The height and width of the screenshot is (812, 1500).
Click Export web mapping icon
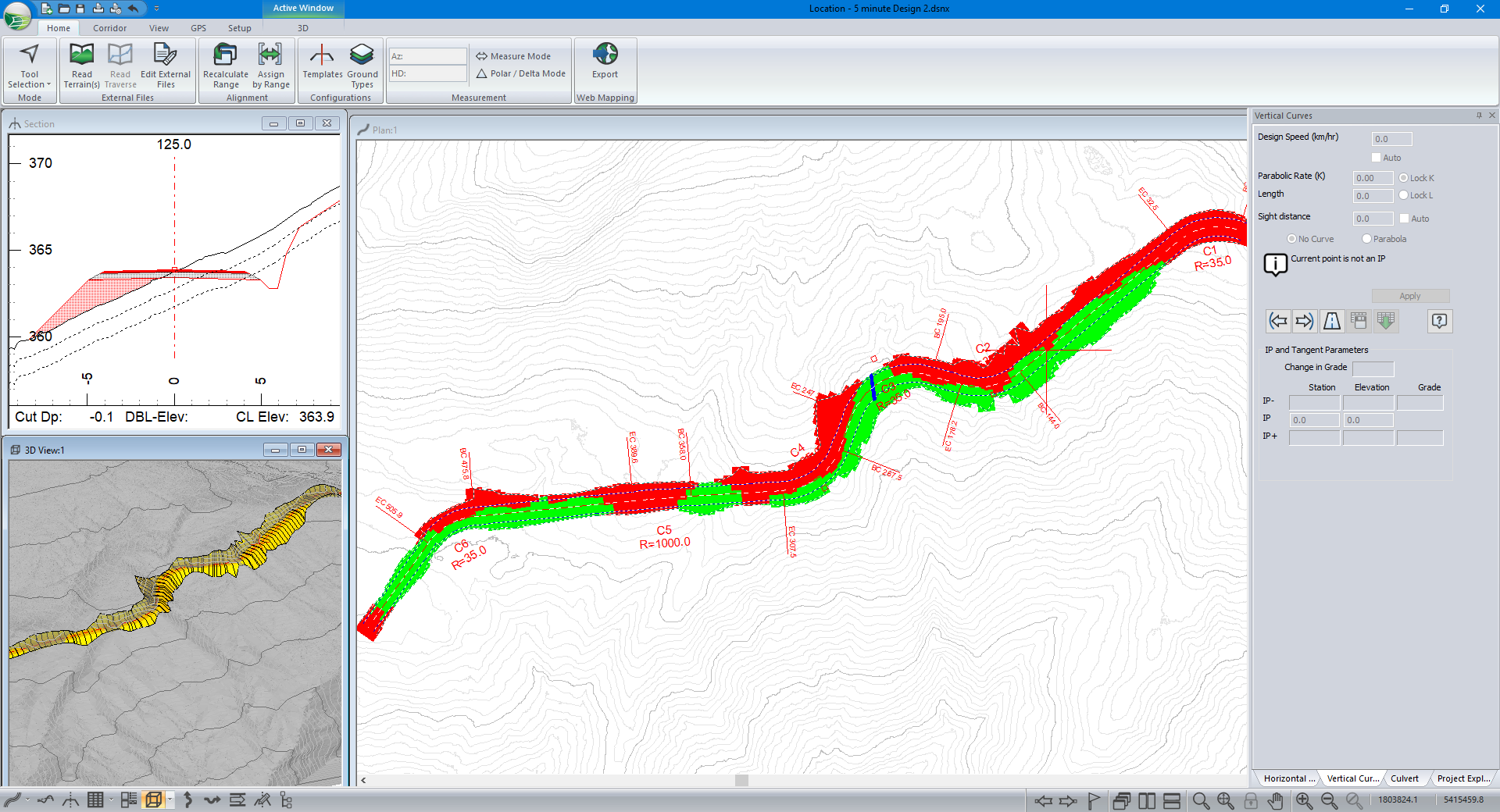605,55
